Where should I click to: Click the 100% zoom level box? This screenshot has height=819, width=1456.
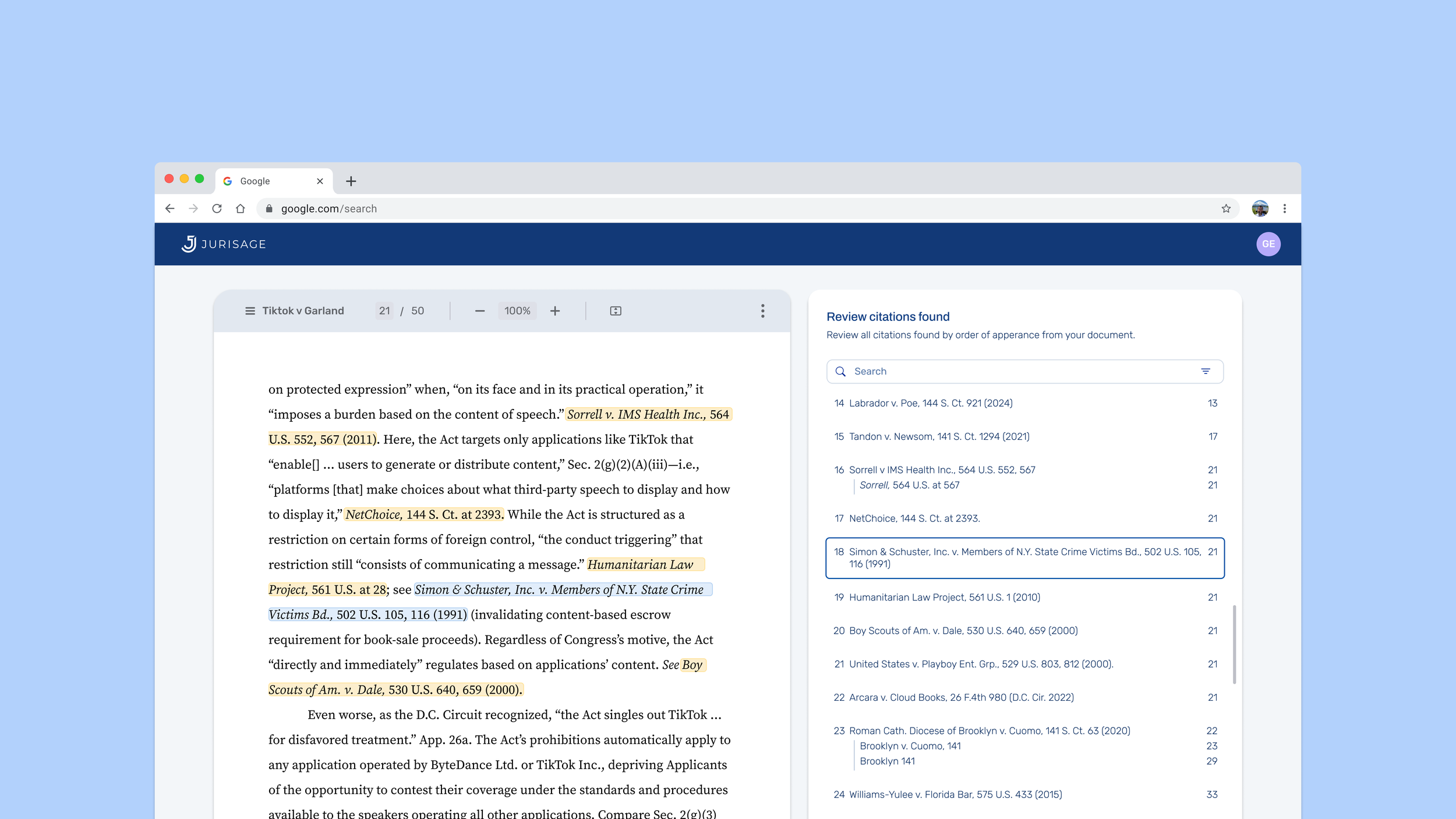coord(517,311)
